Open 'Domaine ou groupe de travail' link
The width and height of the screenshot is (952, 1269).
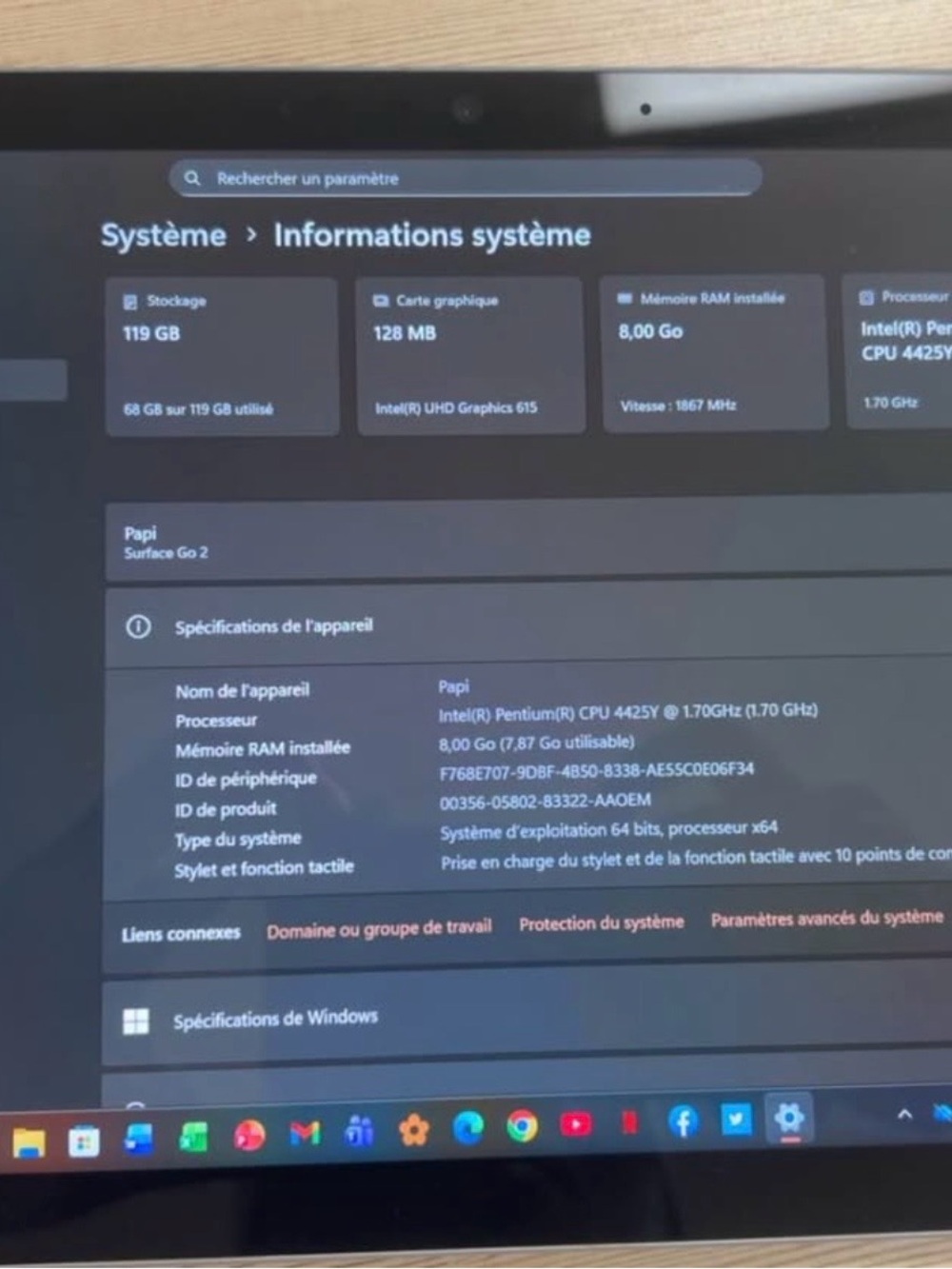[379, 928]
